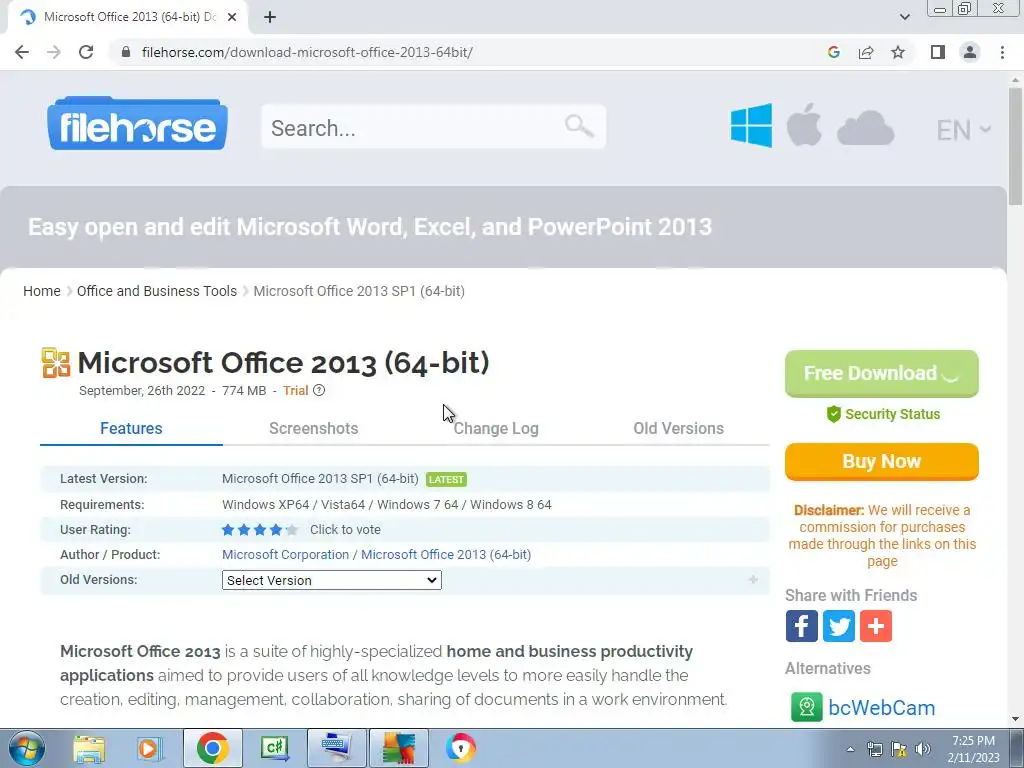This screenshot has width=1024, height=768.
Task: Click the site lock icon in address bar
Action: [x=127, y=52]
